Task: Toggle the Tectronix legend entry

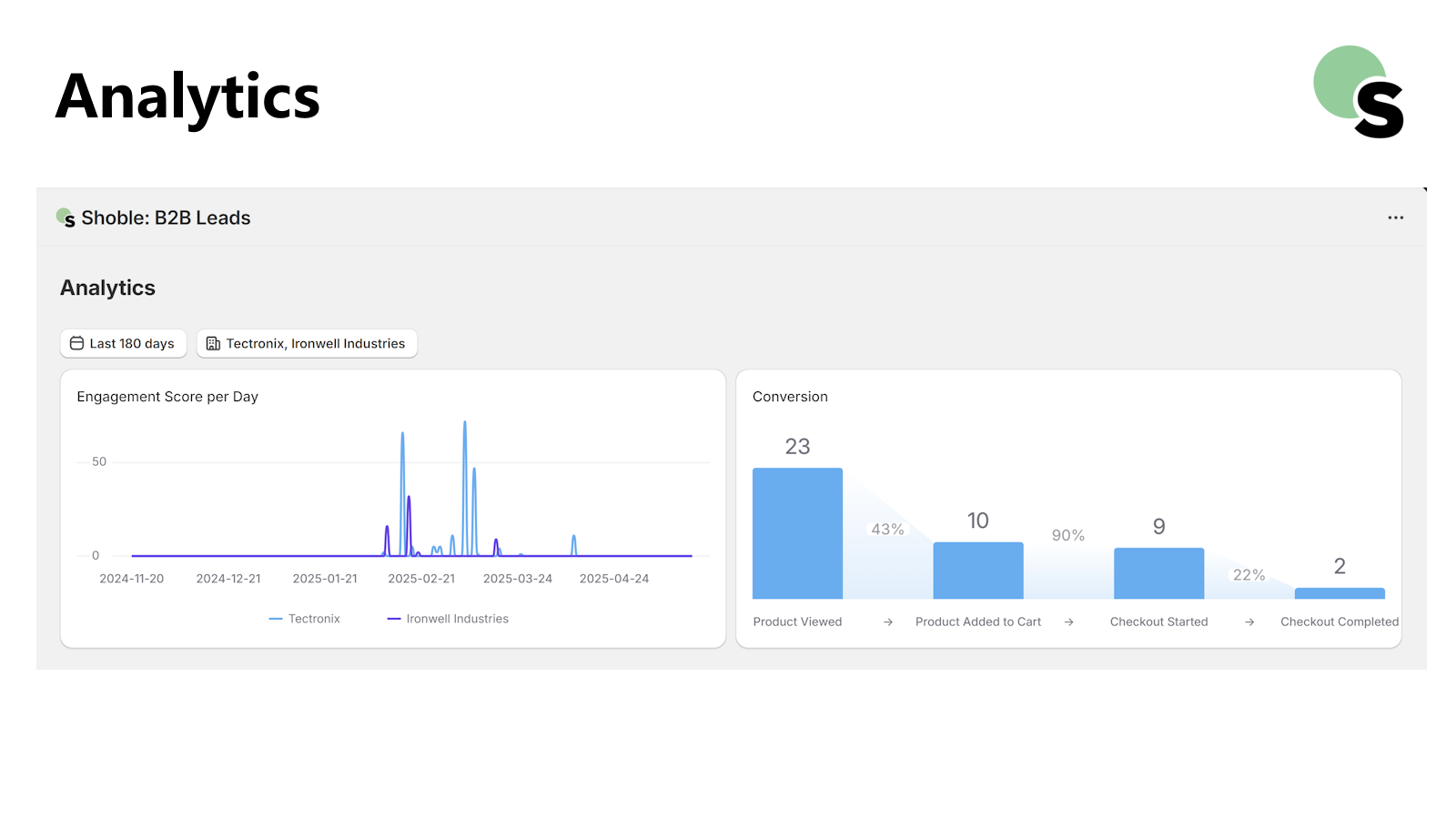Action: point(305,619)
